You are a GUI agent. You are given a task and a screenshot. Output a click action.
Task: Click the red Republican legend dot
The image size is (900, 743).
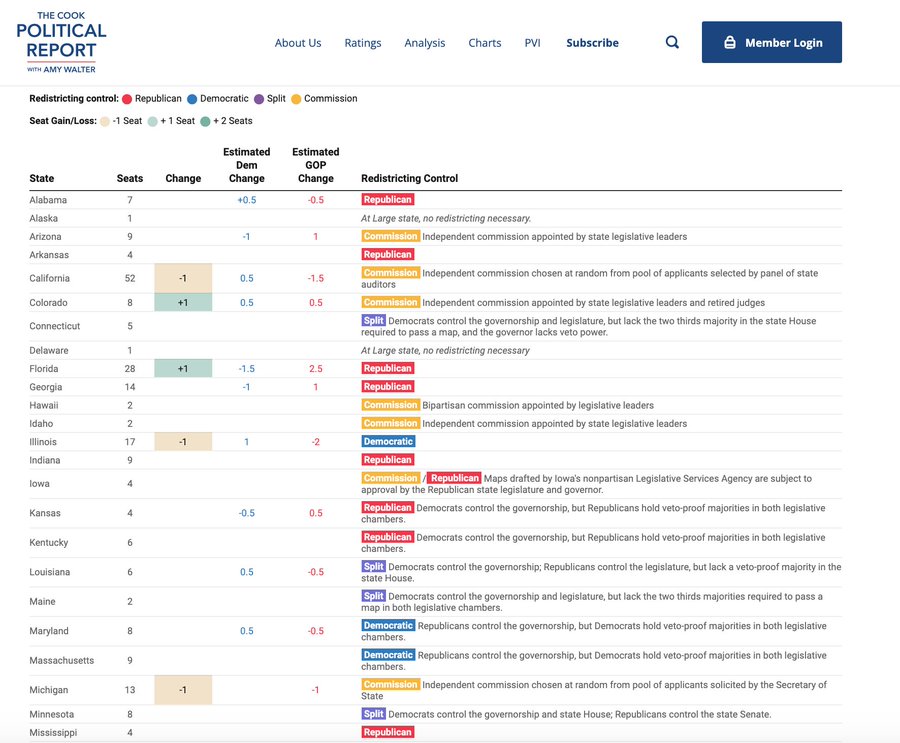(x=127, y=99)
